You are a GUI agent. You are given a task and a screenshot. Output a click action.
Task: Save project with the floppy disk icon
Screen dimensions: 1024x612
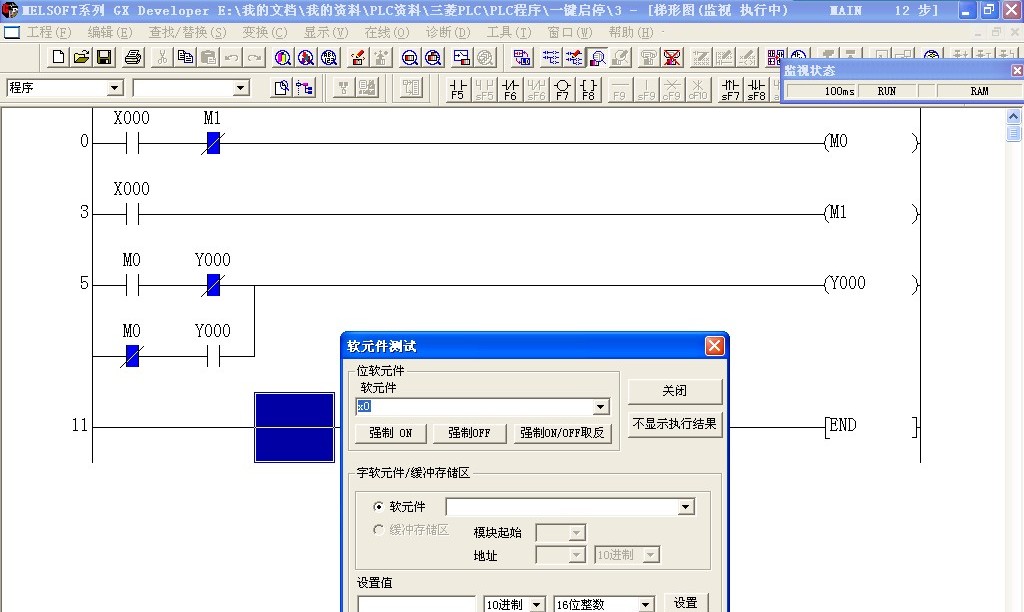coord(104,57)
